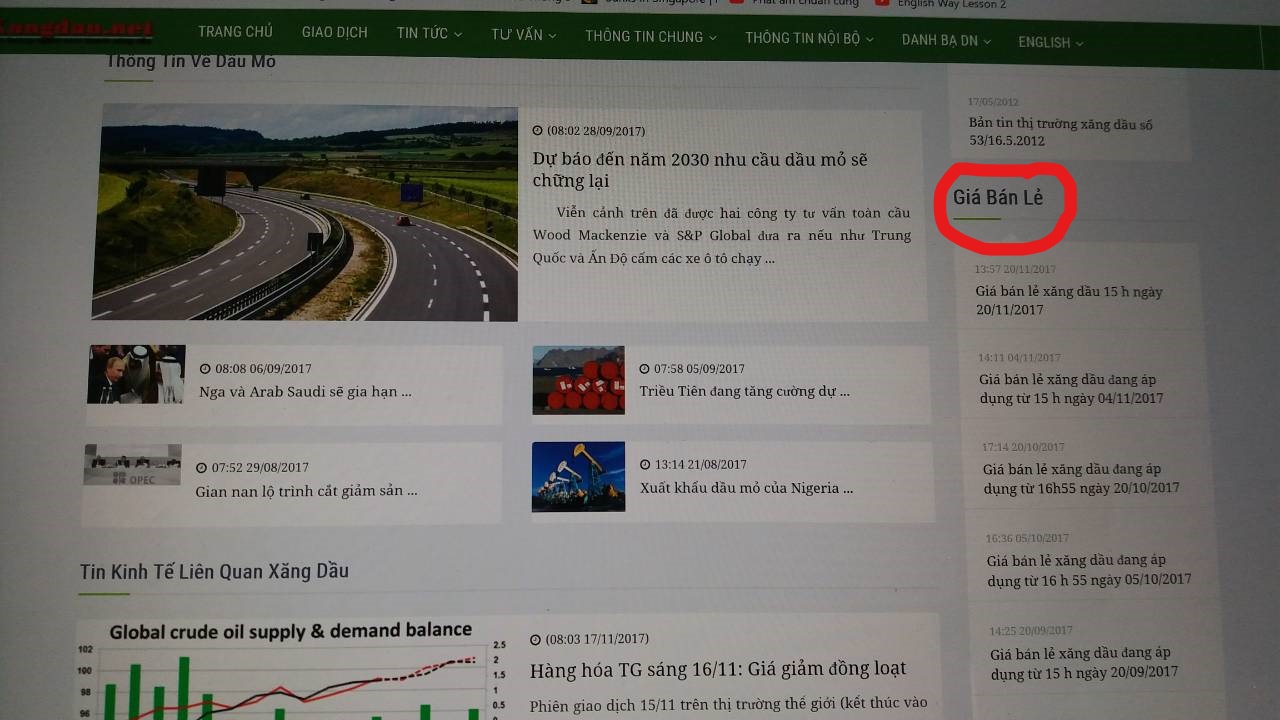
Task: Click the sidebar timestamp 17:14 20/10/2017
Action: tap(1024, 447)
